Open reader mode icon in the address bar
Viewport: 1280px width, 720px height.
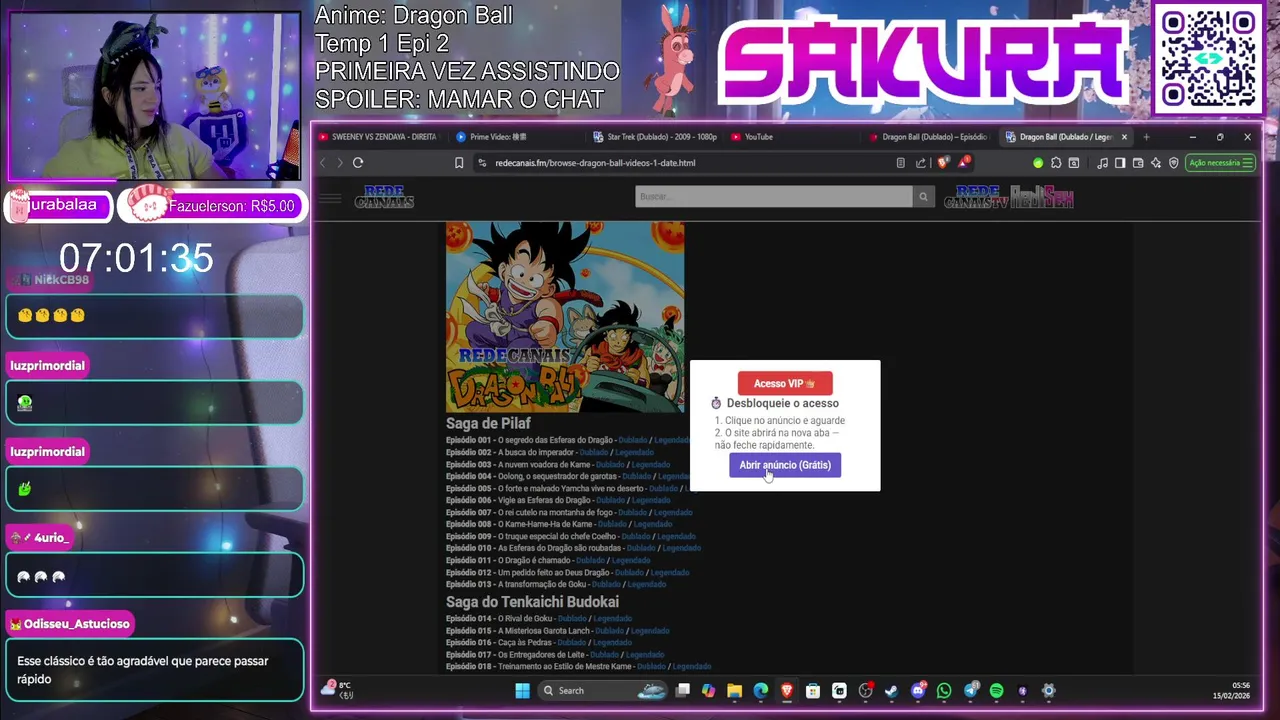tap(900, 163)
